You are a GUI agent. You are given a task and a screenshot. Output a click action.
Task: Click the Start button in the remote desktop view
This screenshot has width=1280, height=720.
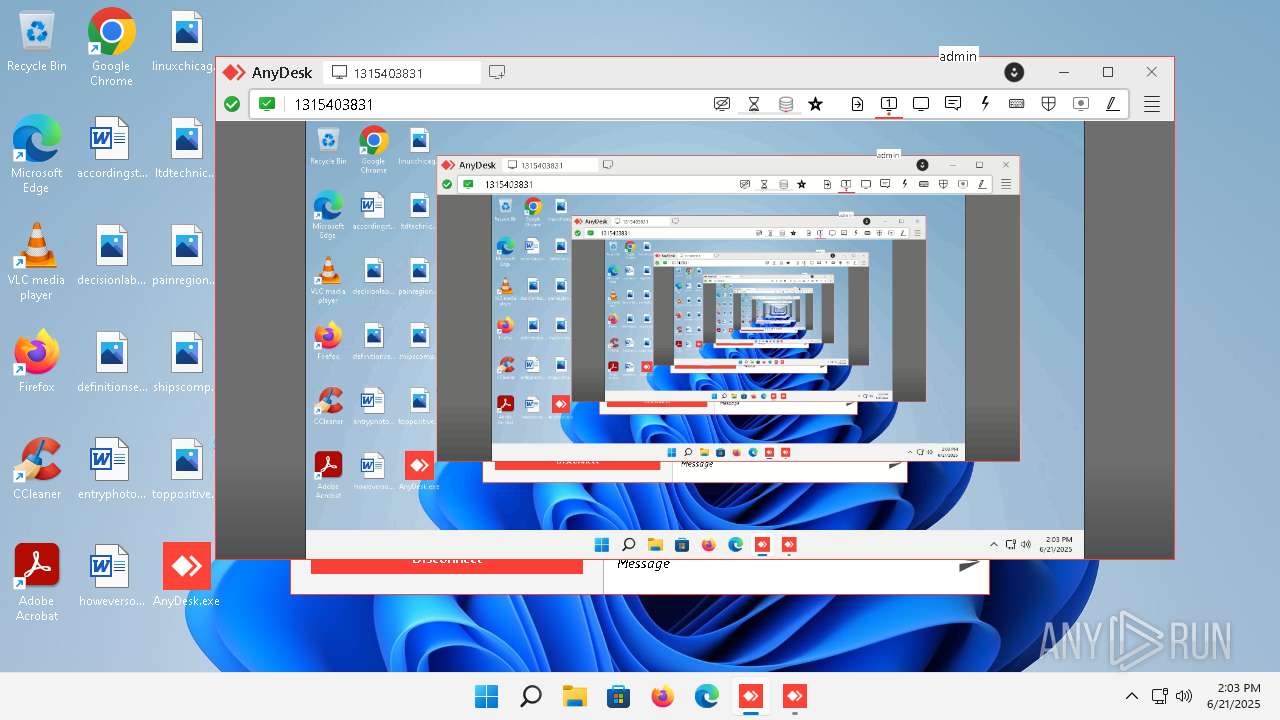(x=601, y=545)
